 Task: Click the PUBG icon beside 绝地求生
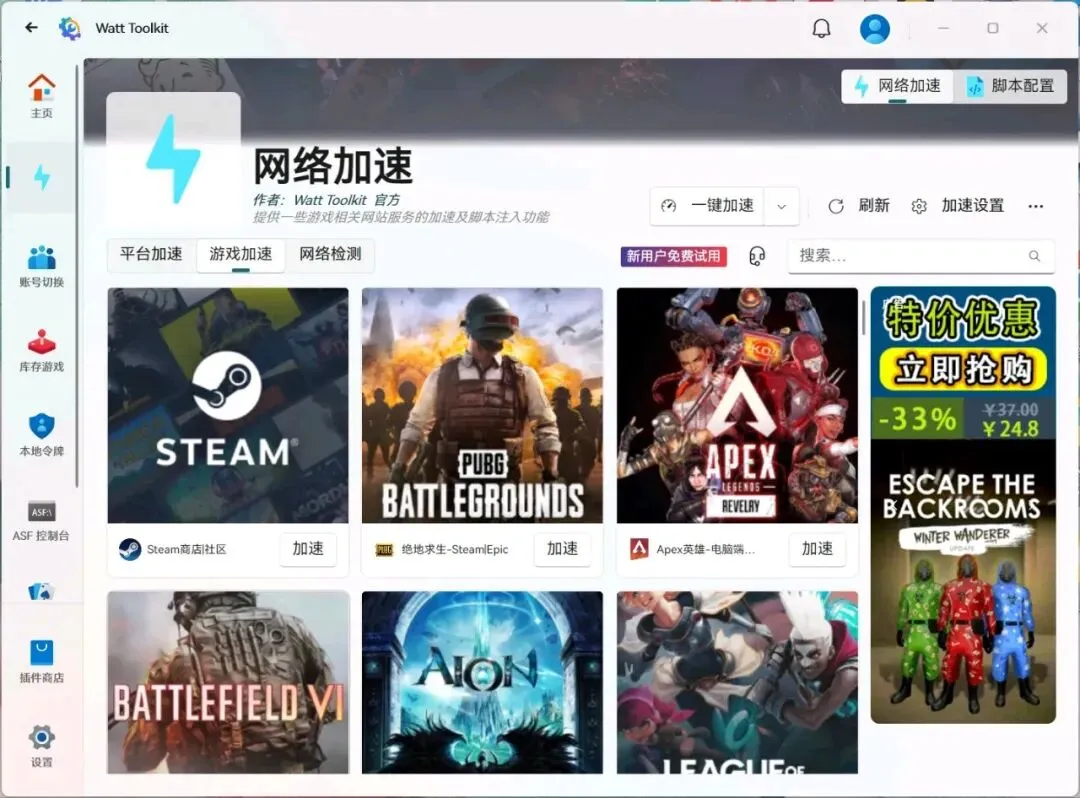(384, 549)
